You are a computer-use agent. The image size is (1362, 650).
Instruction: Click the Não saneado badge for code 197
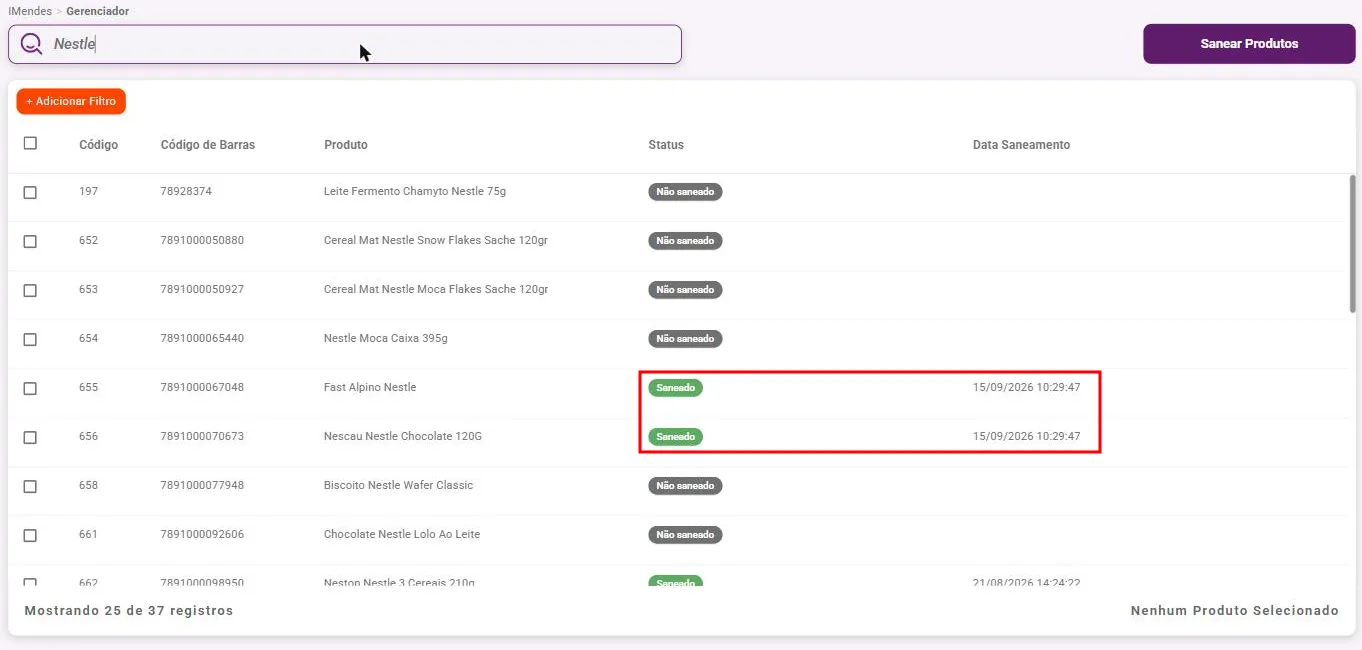pos(685,191)
